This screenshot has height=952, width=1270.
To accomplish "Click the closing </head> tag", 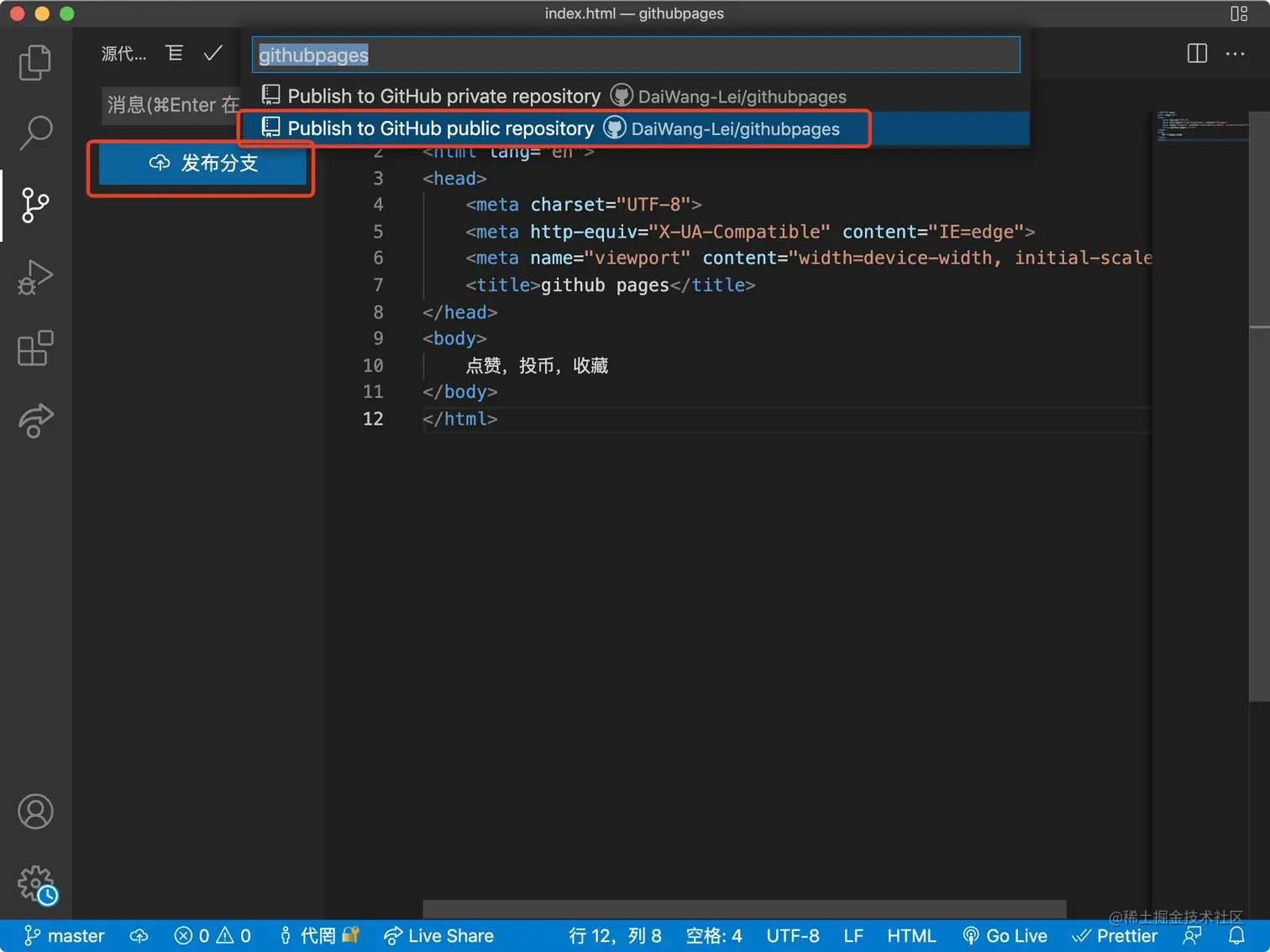I will pos(460,312).
